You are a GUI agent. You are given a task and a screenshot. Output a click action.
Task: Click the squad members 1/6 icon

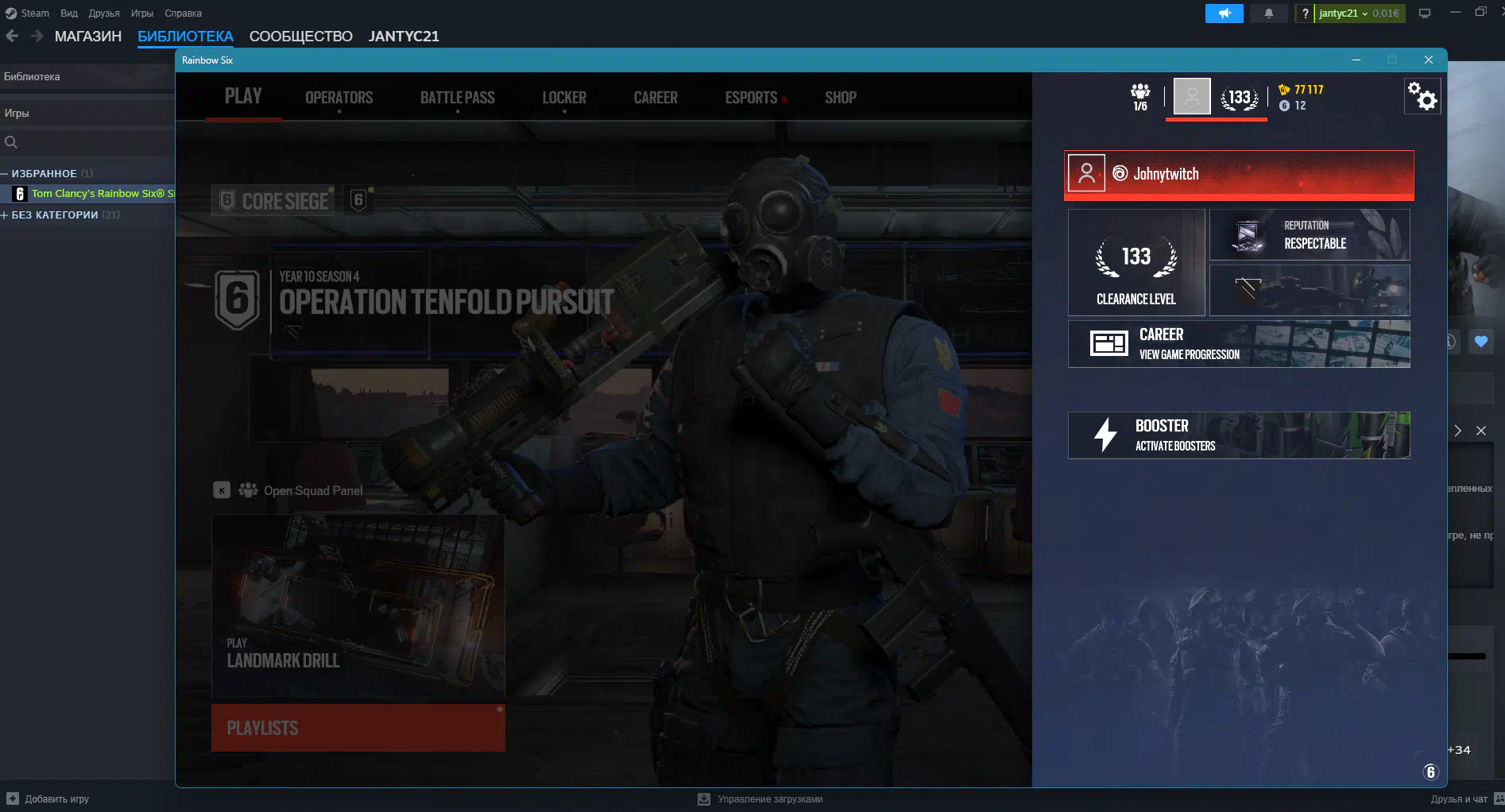coord(1140,96)
